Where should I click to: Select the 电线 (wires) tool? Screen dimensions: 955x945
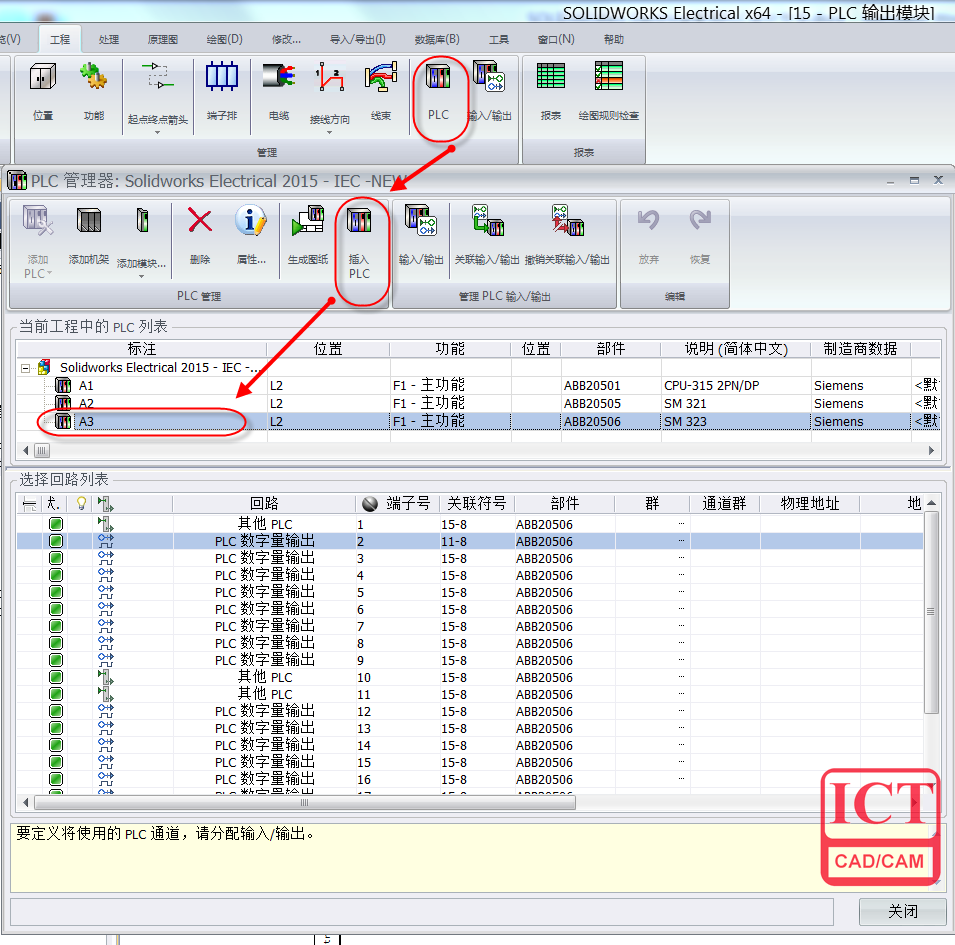coord(278,85)
